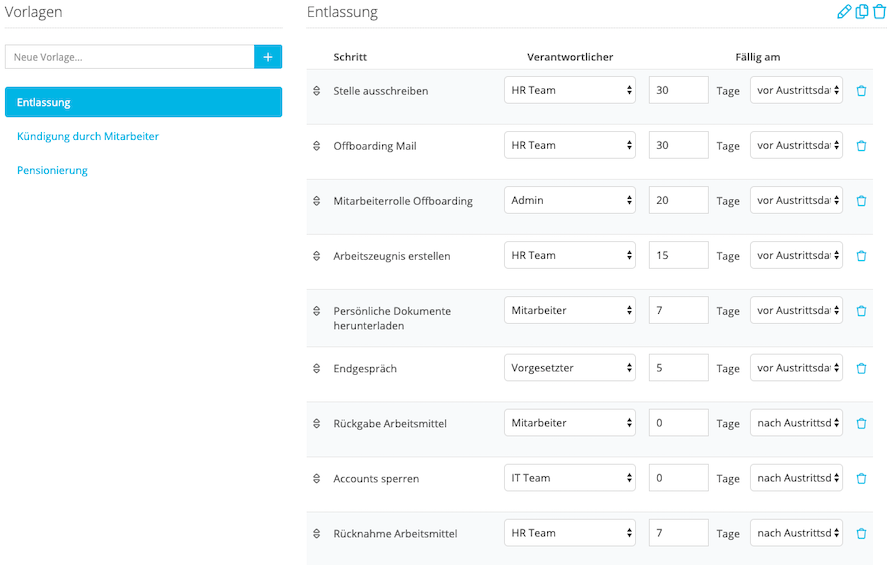
Task: Change Mitarbeiter responsible for Rückgabe Arbeitsmittel
Action: (x=570, y=423)
